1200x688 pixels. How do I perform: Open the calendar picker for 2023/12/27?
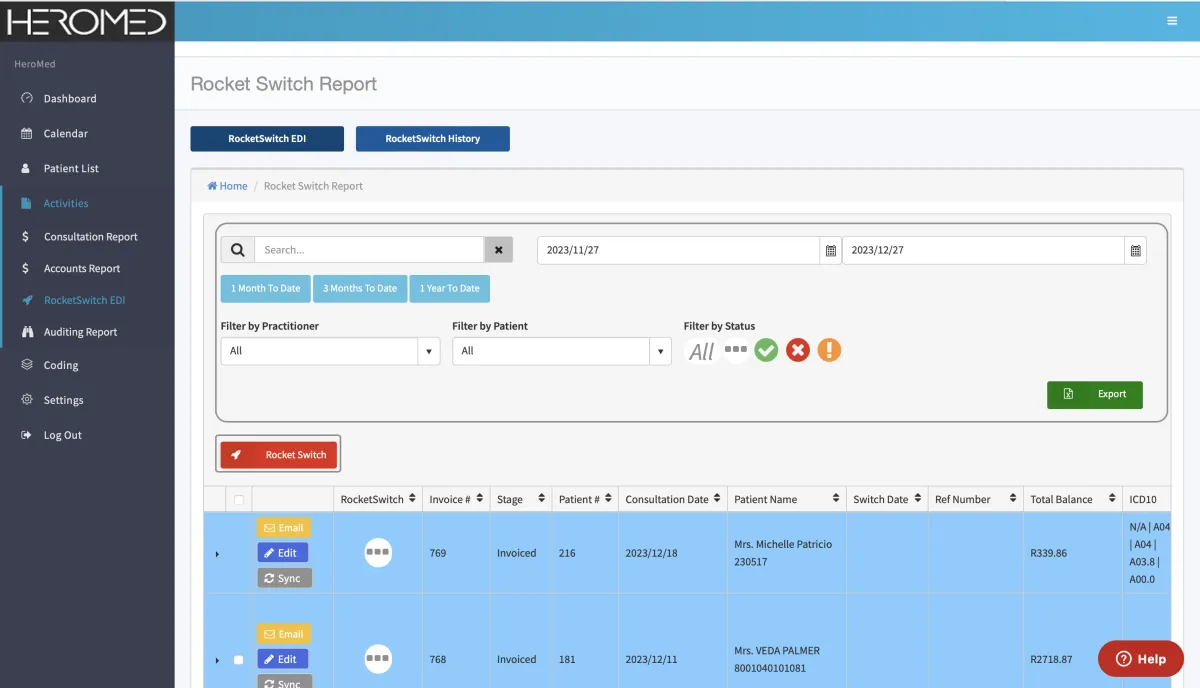coord(1135,250)
